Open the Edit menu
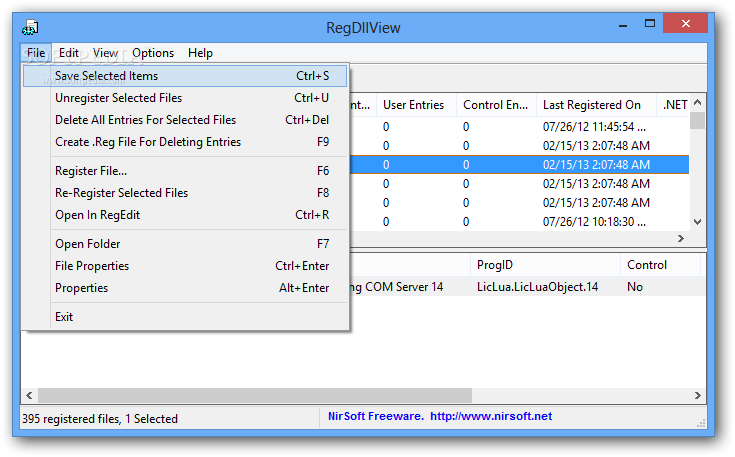Viewport: 735px width, 457px height. tap(69, 53)
